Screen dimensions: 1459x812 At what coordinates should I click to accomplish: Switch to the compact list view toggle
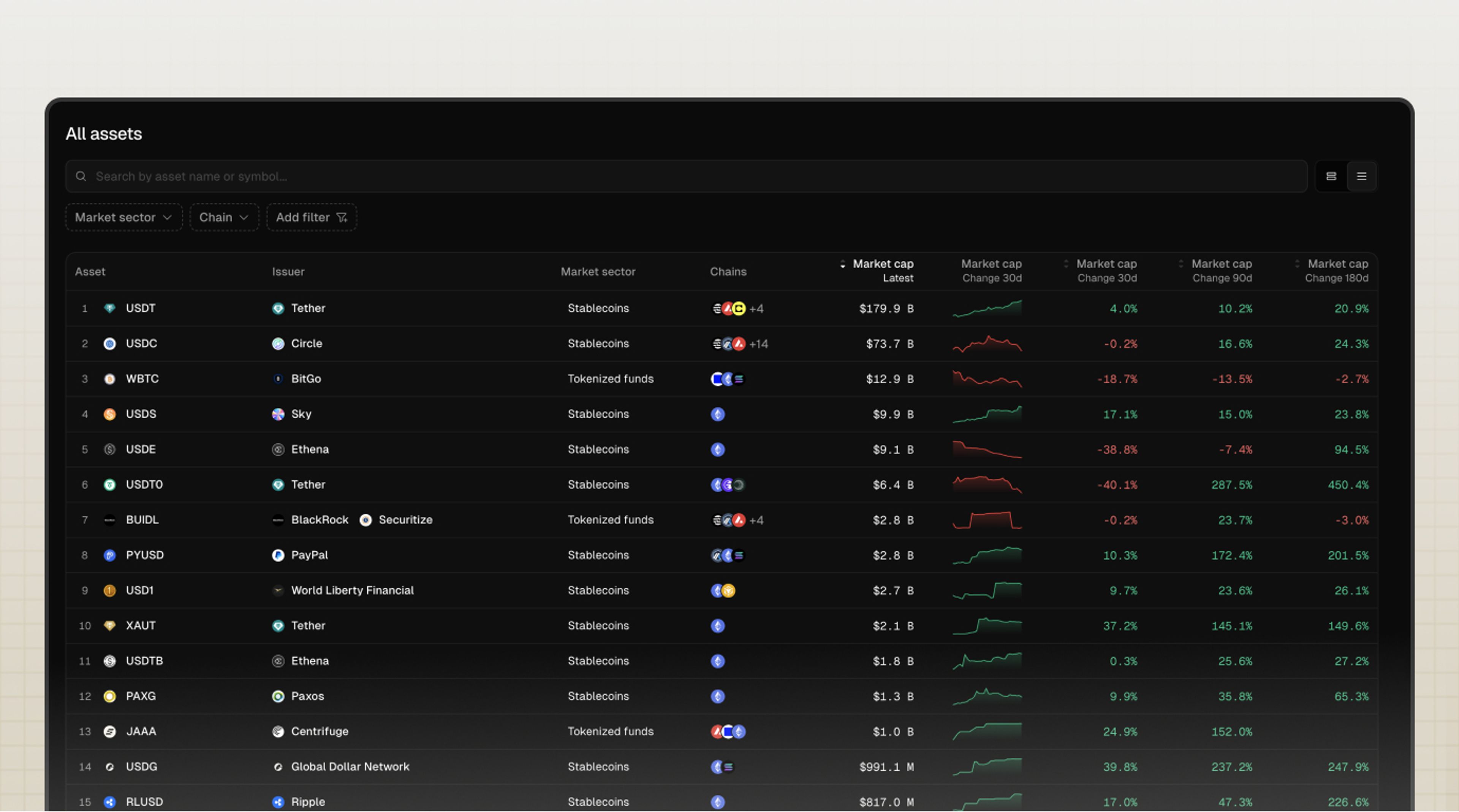1362,176
